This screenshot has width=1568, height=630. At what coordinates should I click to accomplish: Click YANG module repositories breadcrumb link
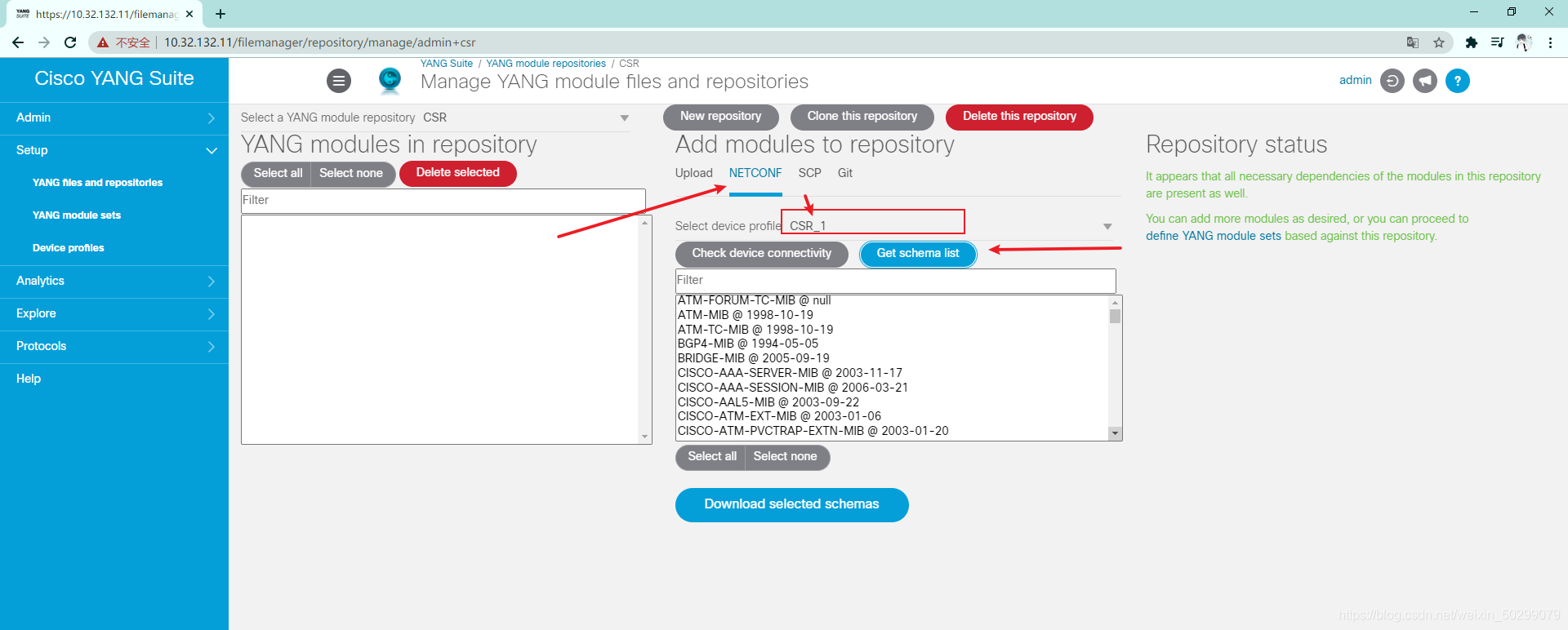[x=546, y=64]
